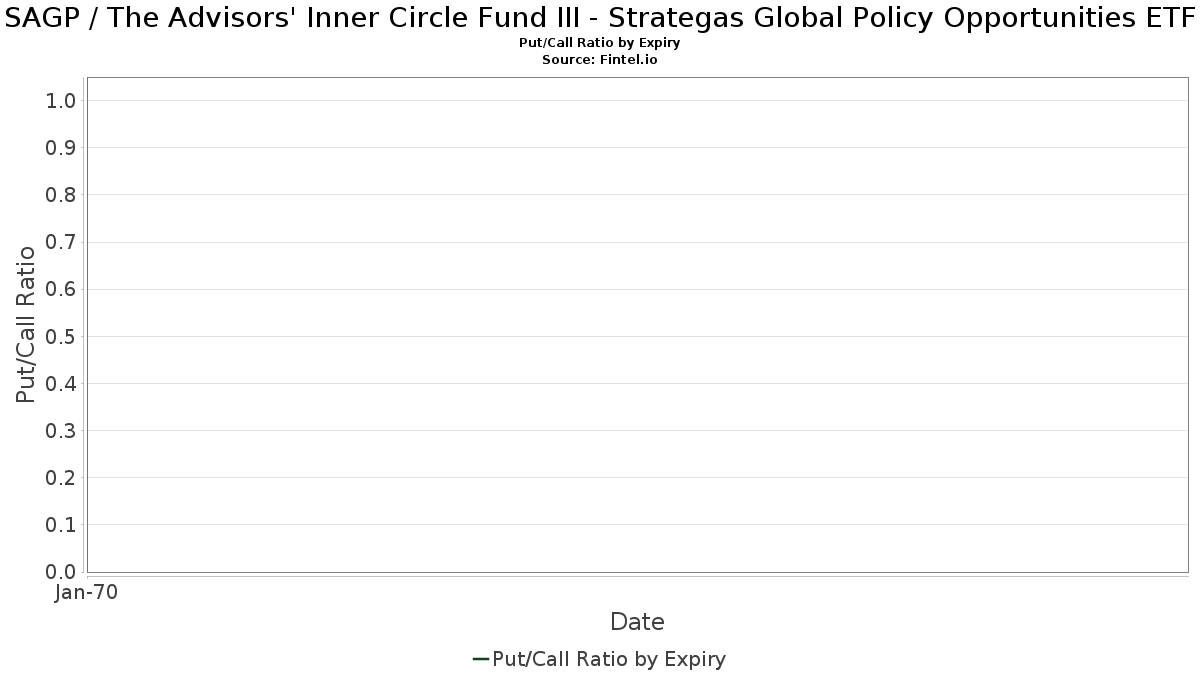This screenshot has height=675, width=1200.
Task: Click the 0.8 y-axis tick label
Action: point(62,195)
